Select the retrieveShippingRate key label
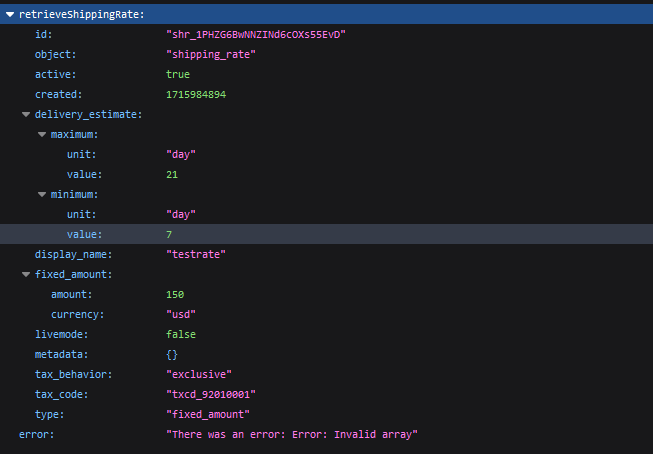Viewport: 653px width, 454px height. pos(82,15)
